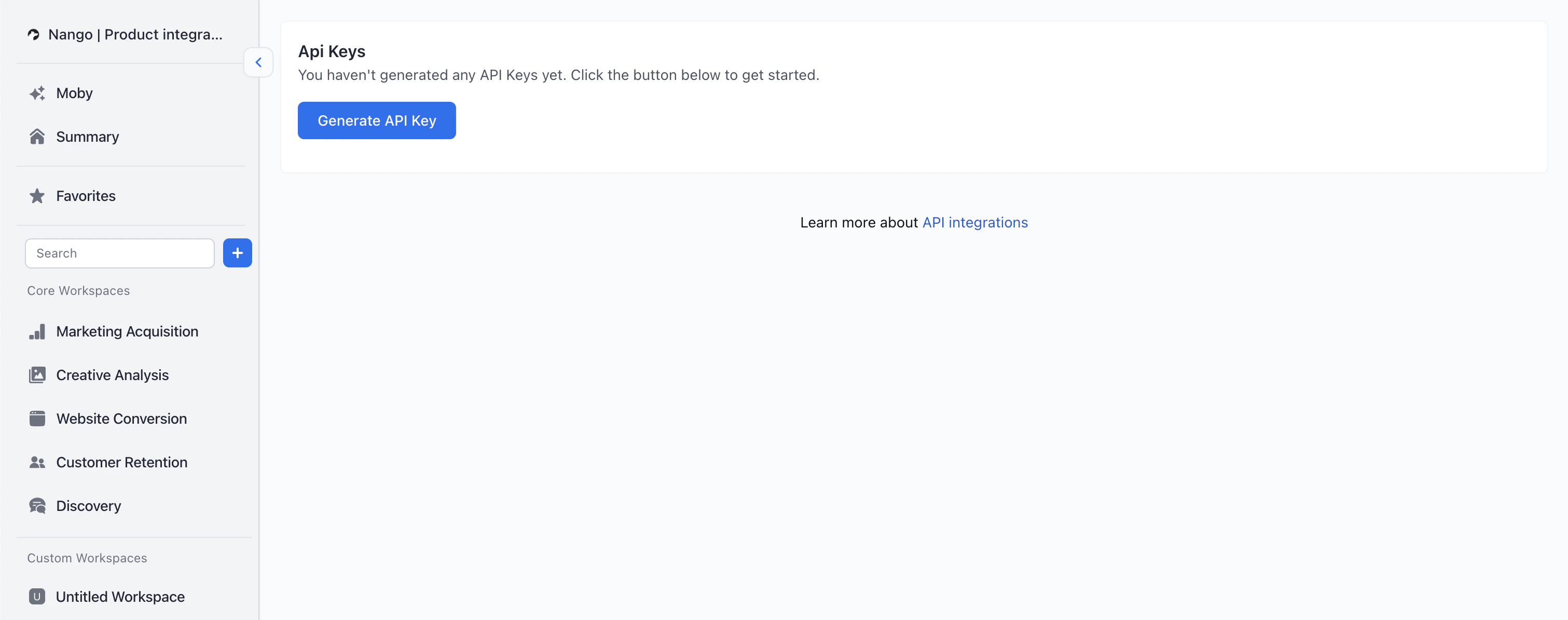The height and width of the screenshot is (620, 1568).
Task: Click the Discovery chat bubble icon
Action: (37, 506)
